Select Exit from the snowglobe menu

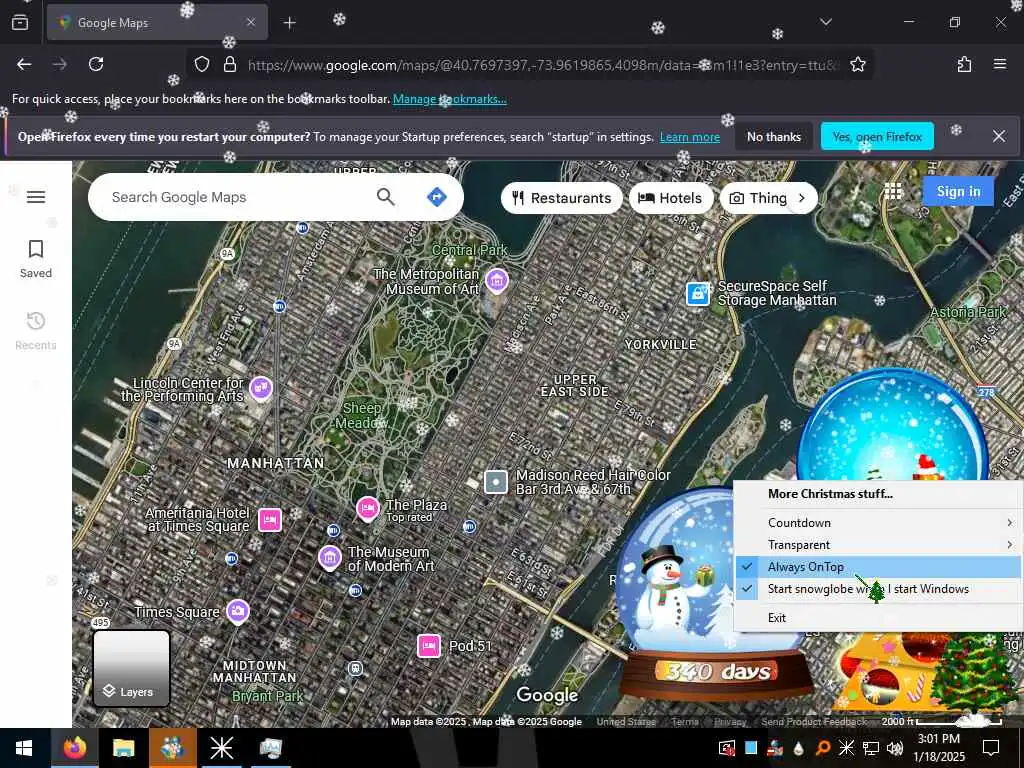click(877, 618)
